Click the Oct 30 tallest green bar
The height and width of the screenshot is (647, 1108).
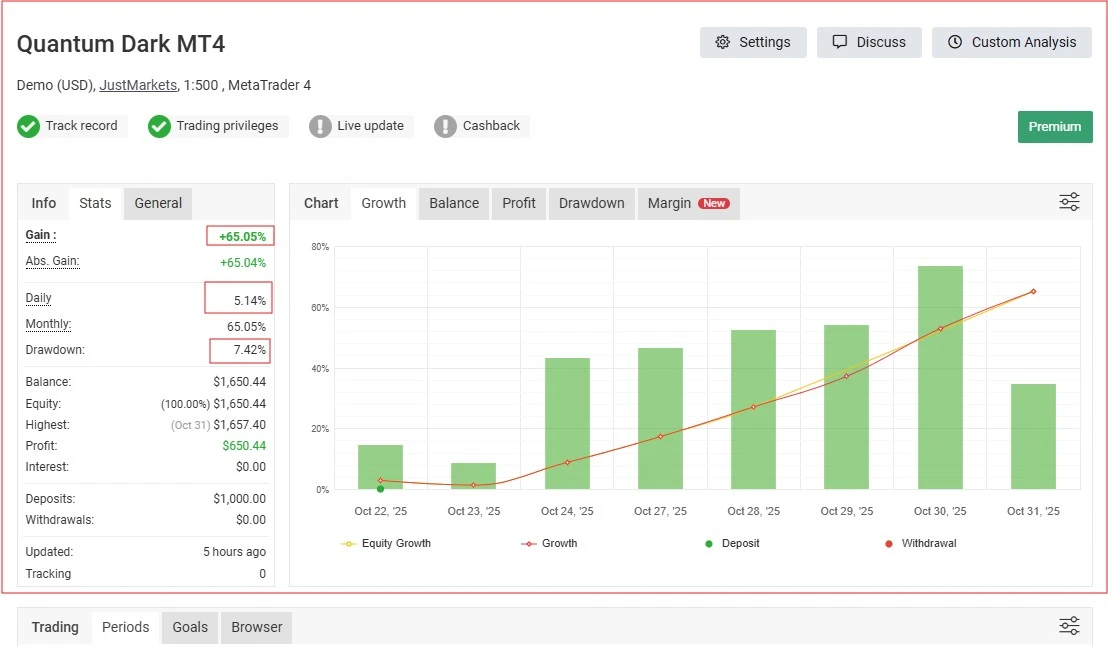(x=940, y=380)
